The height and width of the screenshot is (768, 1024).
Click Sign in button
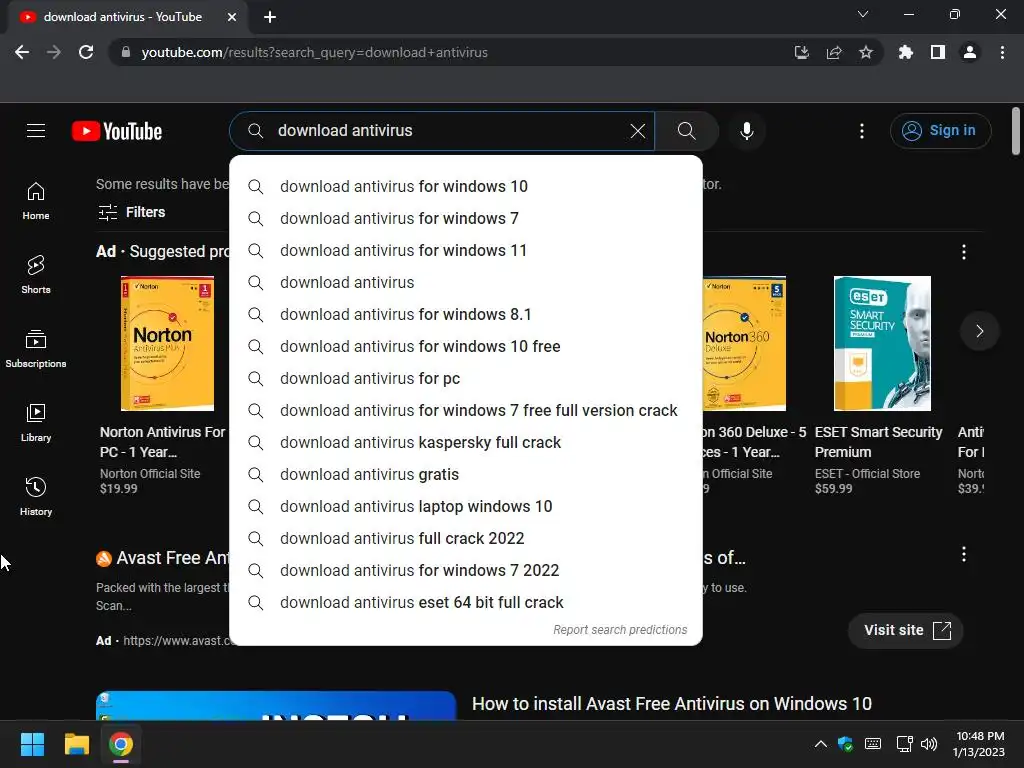pos(940,131)
